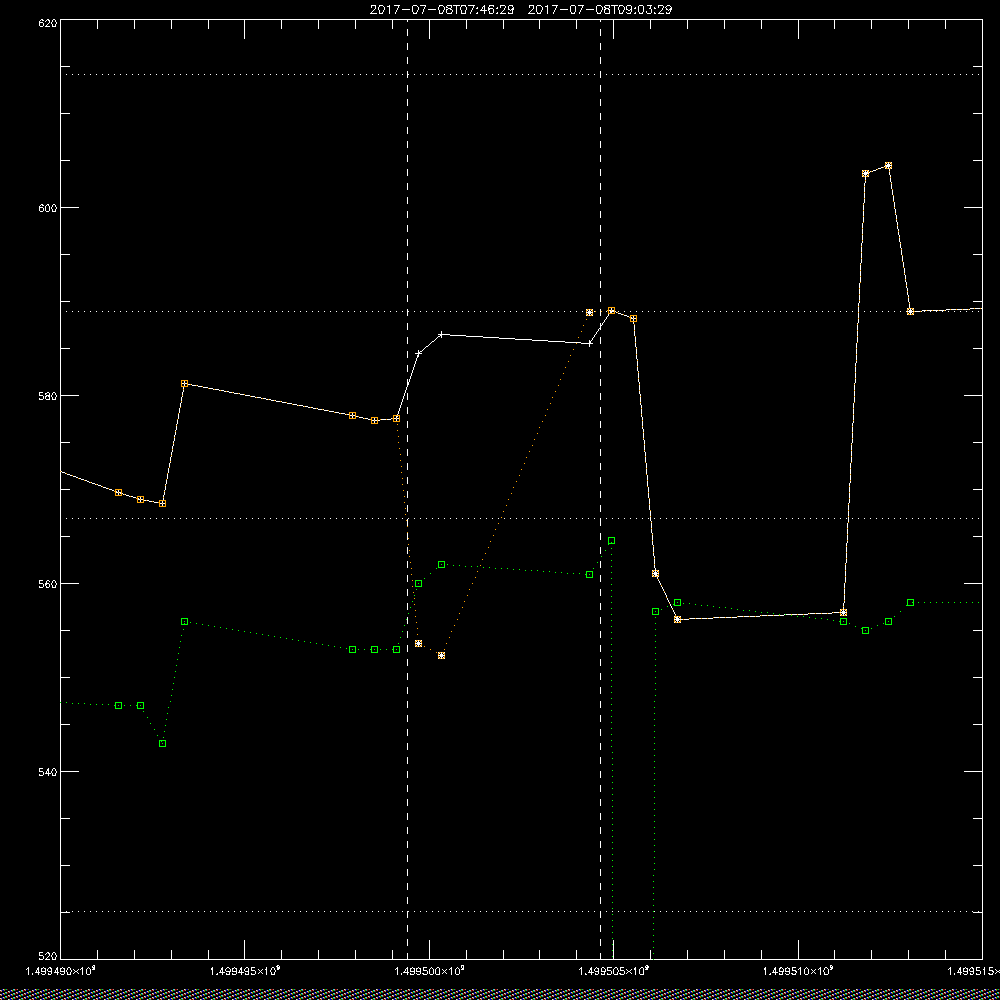
Task: Select the 600 label on the y-axis
Action: (49, 208)
